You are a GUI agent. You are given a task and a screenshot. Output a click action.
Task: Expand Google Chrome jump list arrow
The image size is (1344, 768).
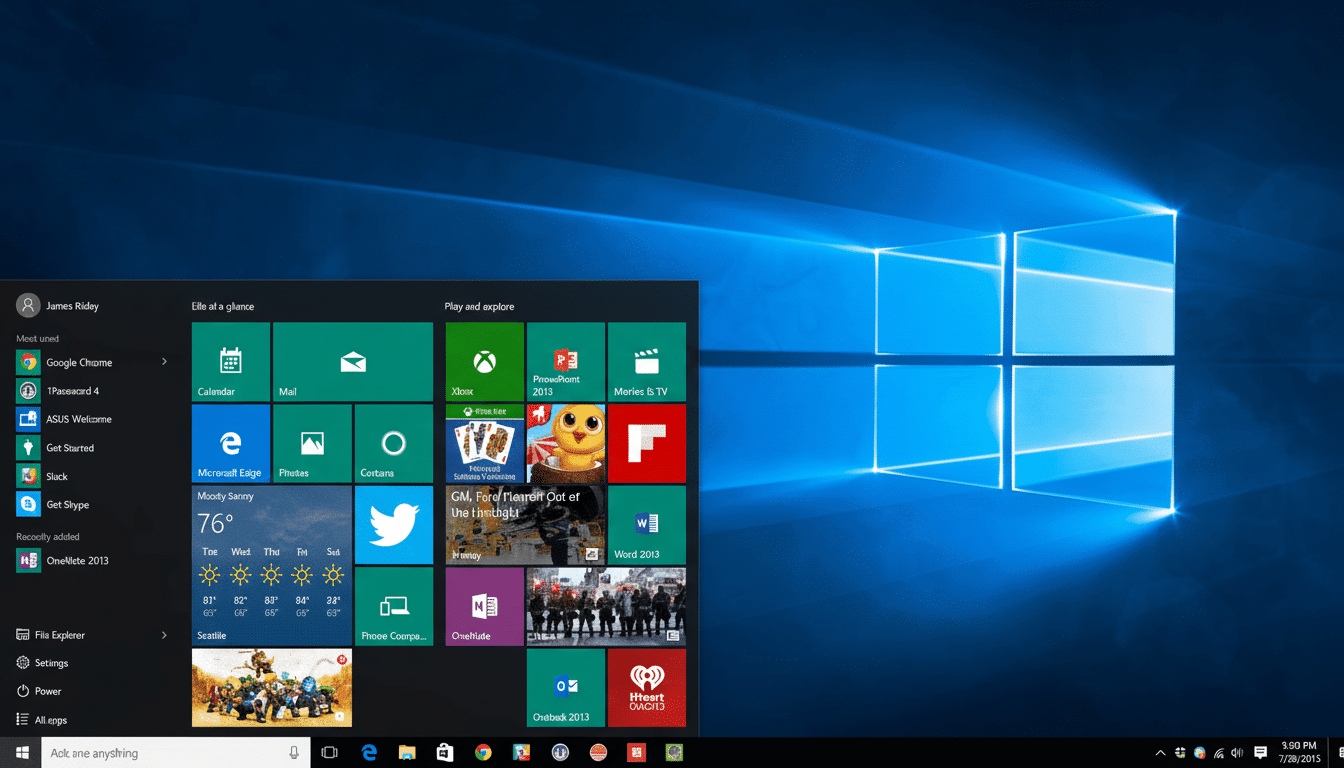(x=164, y=362)
